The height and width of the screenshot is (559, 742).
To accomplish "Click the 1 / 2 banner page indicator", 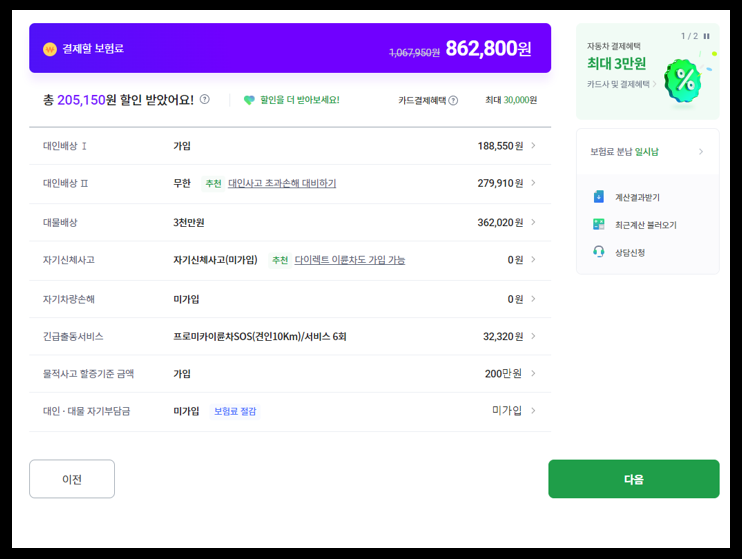I will click(689, 36).
